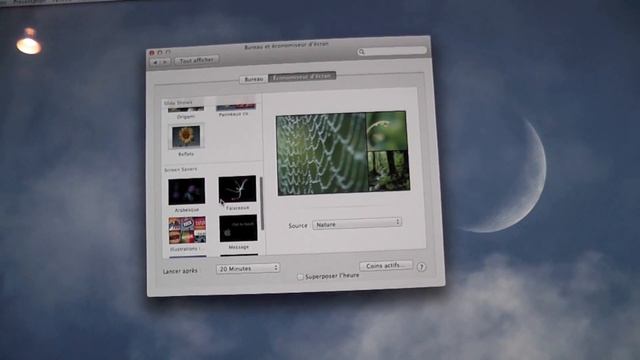Click the nature screen saver preview image
The image size is (640, 360).
pyautogui.click(x=343, y=153)
